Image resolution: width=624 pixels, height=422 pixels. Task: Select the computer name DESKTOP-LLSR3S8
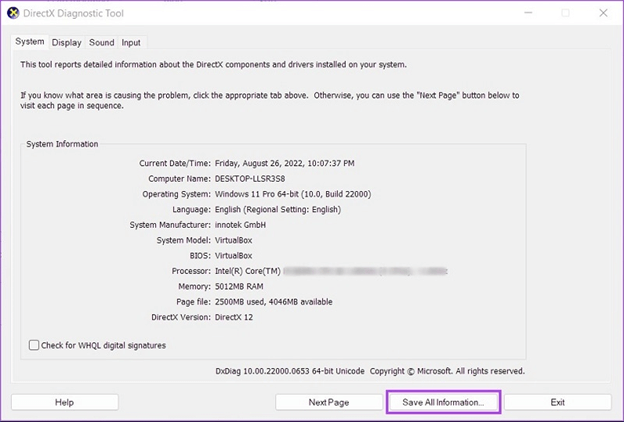tap(250, 179)
